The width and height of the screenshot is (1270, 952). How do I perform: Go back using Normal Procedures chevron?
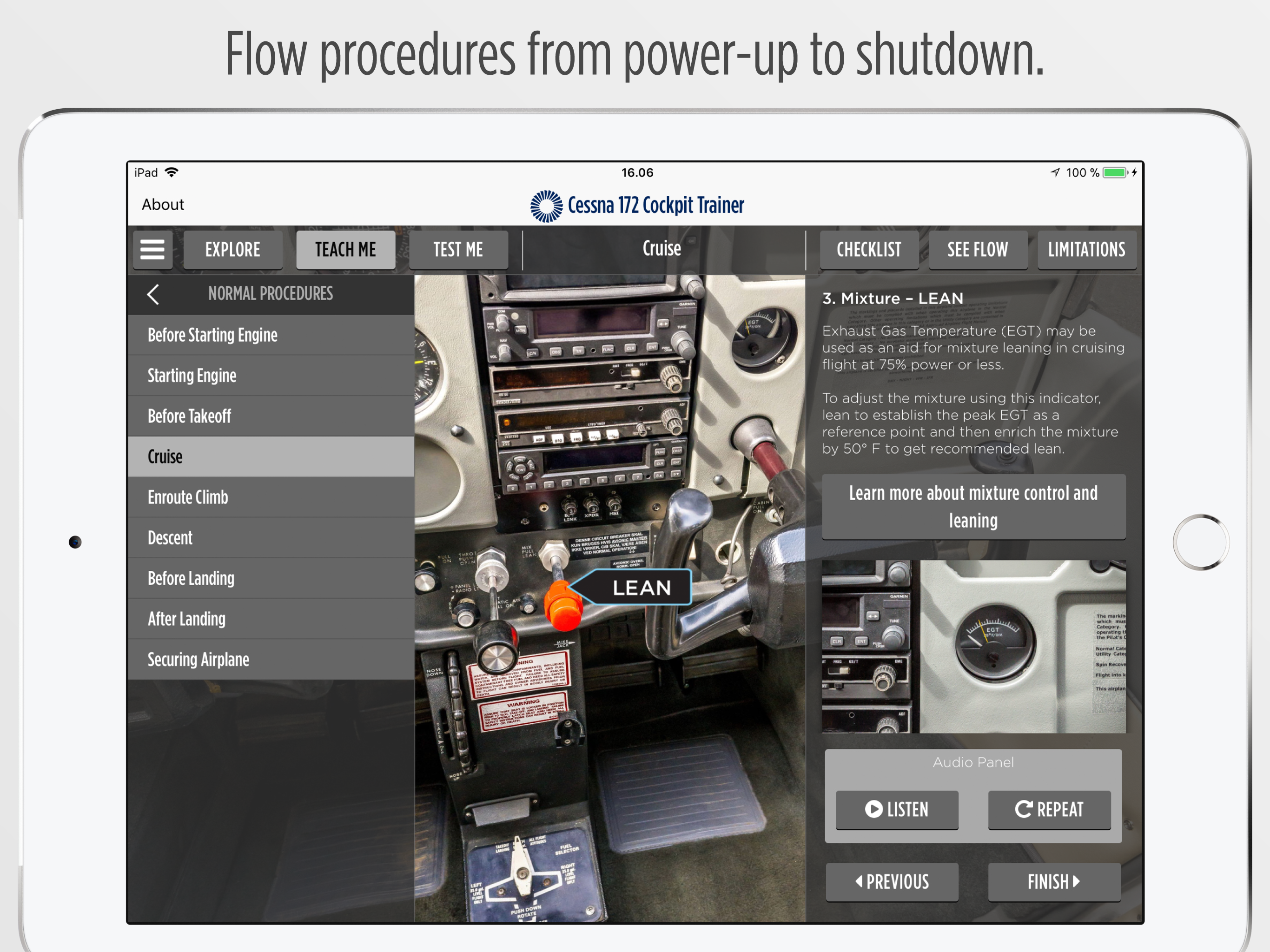pyautogui.click(x=153, y=294)
